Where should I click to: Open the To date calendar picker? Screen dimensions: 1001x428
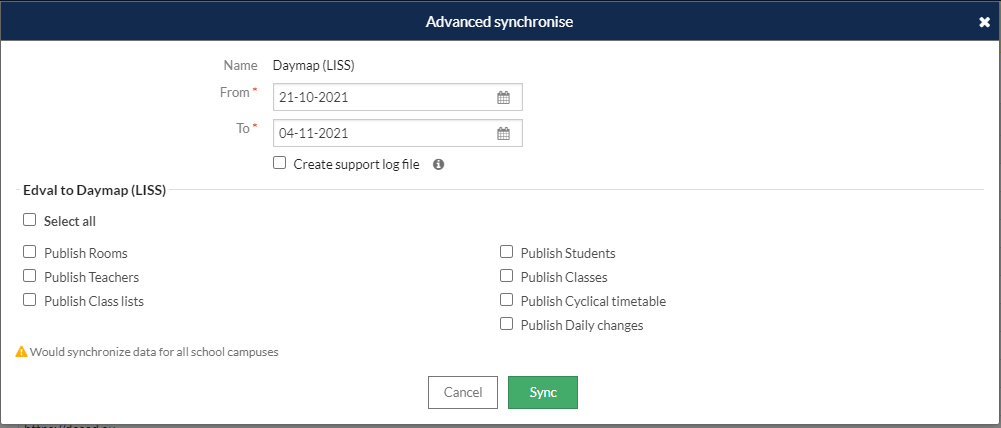point(504,134)
